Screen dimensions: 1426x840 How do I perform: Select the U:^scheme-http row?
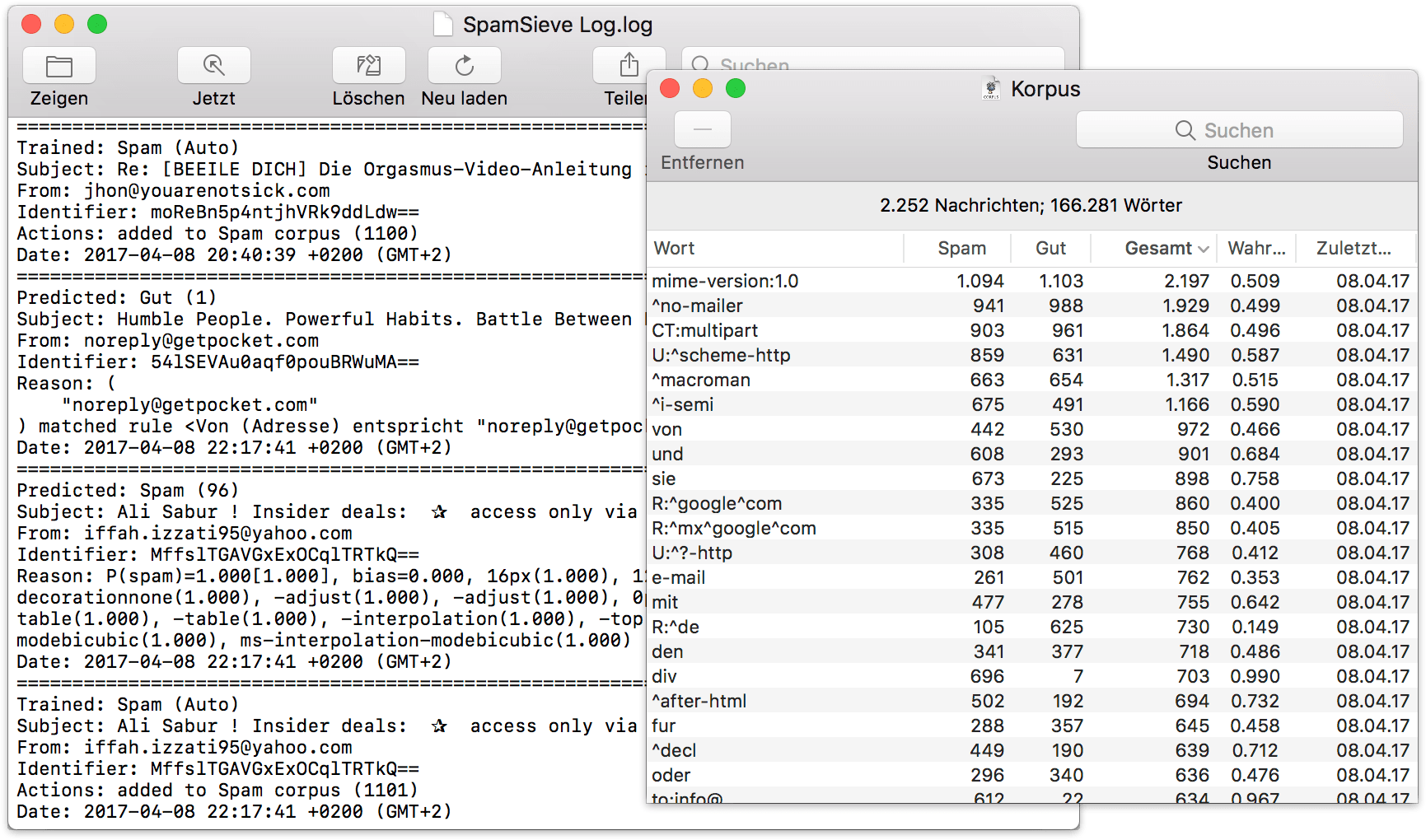(1031, 355)
